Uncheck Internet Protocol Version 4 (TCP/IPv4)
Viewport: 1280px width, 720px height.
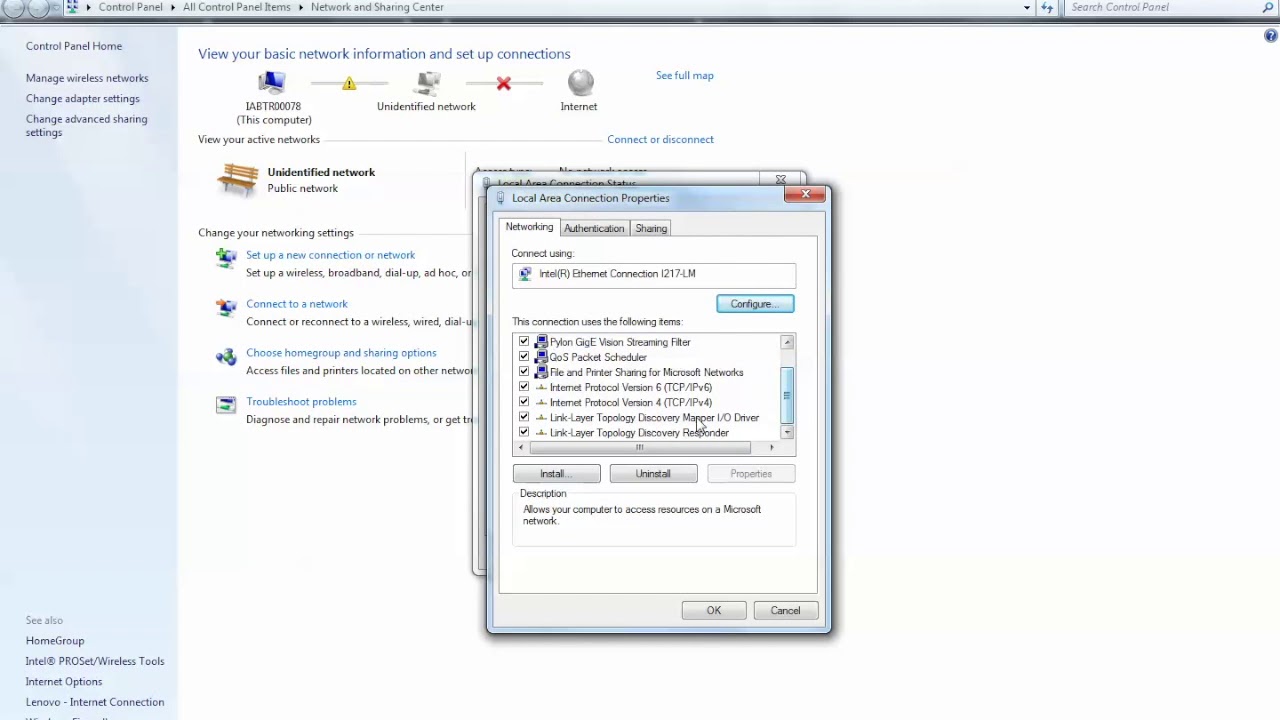524,402
